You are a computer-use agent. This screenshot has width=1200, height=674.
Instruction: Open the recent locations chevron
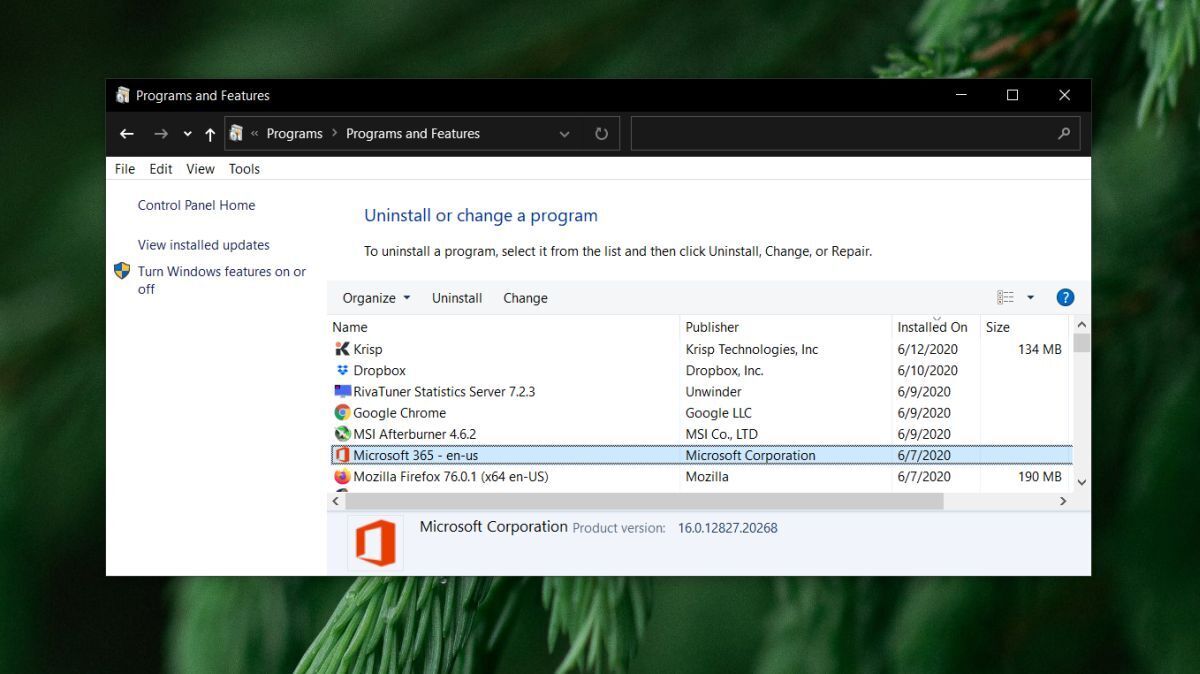point(187,134)
